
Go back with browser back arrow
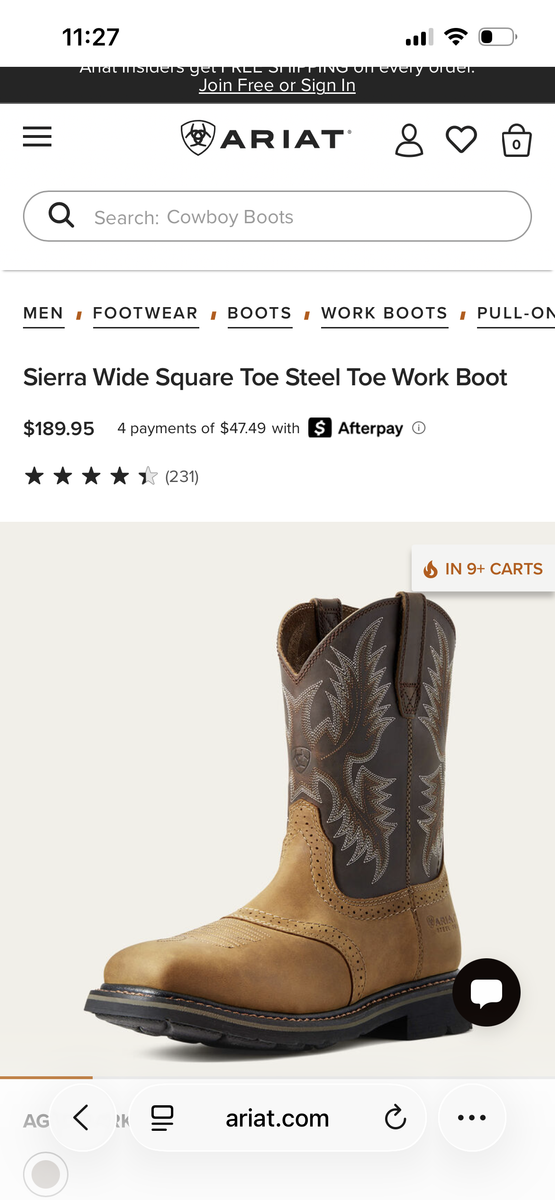pos(81,1117)
